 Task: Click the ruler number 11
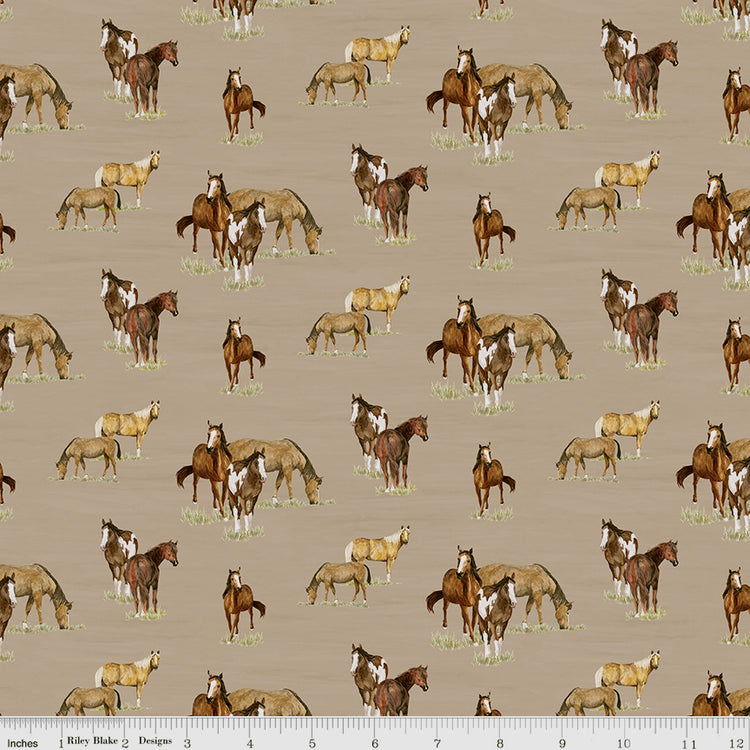pyautogui.click(x=691, y=743)
